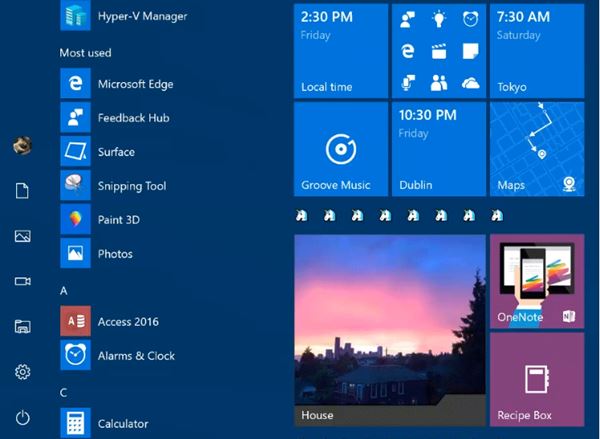Viewport: 600px width, 439px height.
Task: Open the Calculator app
Action: coord(104,423)
